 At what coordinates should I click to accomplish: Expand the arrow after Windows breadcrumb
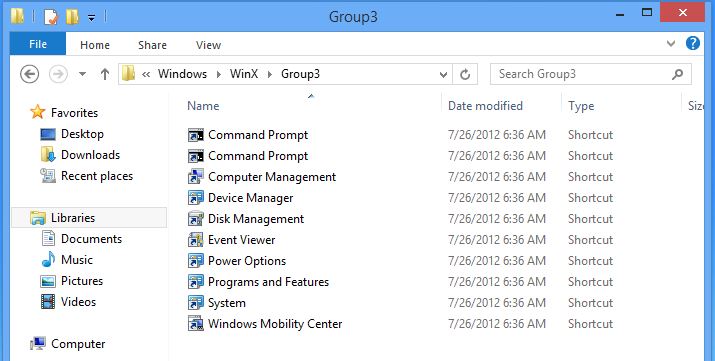pyautogui.click(x=219, y=74)
